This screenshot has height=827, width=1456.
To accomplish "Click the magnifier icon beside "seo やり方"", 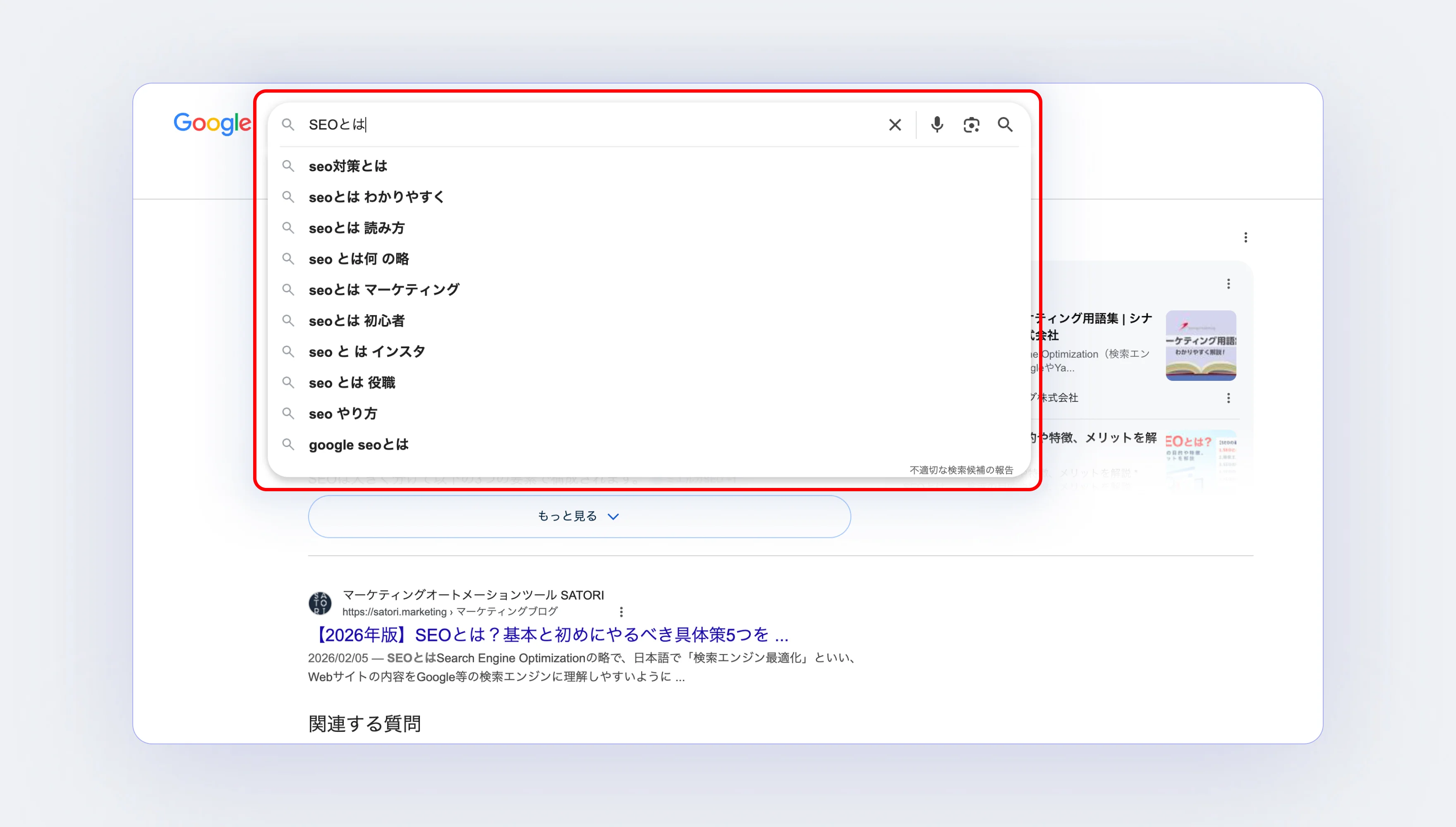I will (288, 413).
